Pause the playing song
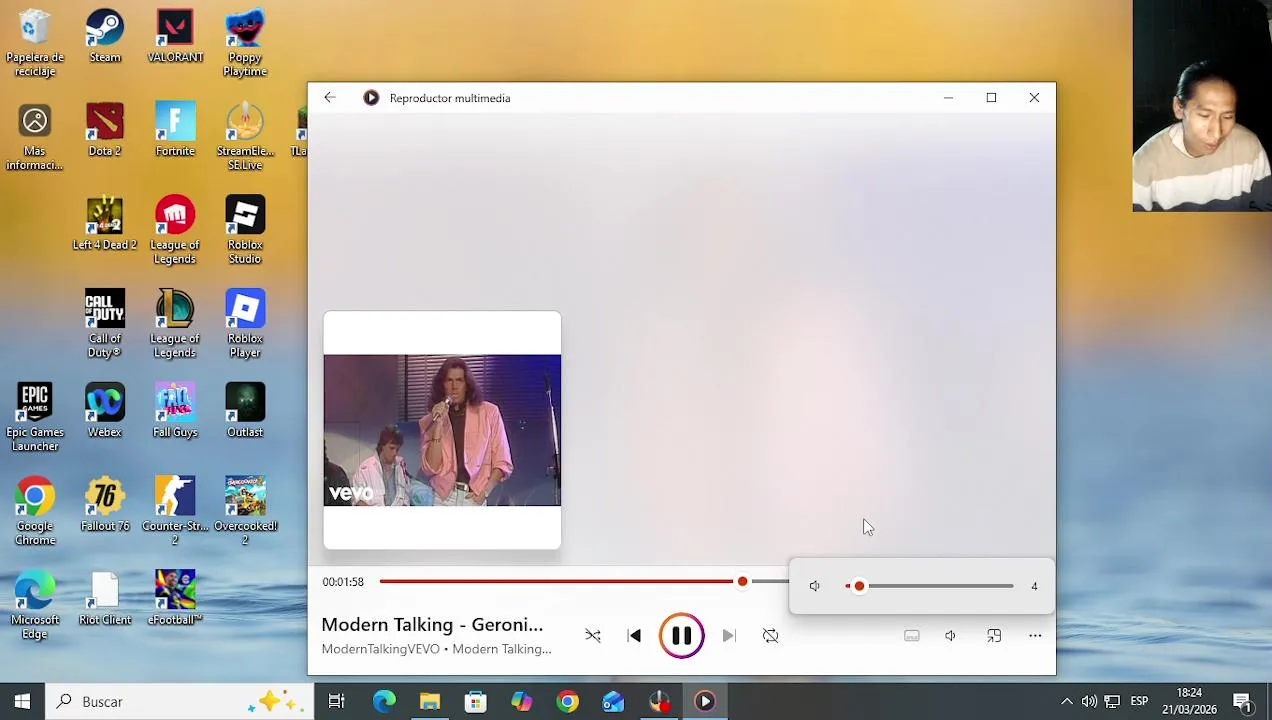The height and width of the screenshot is (720, 1272). click(681, 636)
